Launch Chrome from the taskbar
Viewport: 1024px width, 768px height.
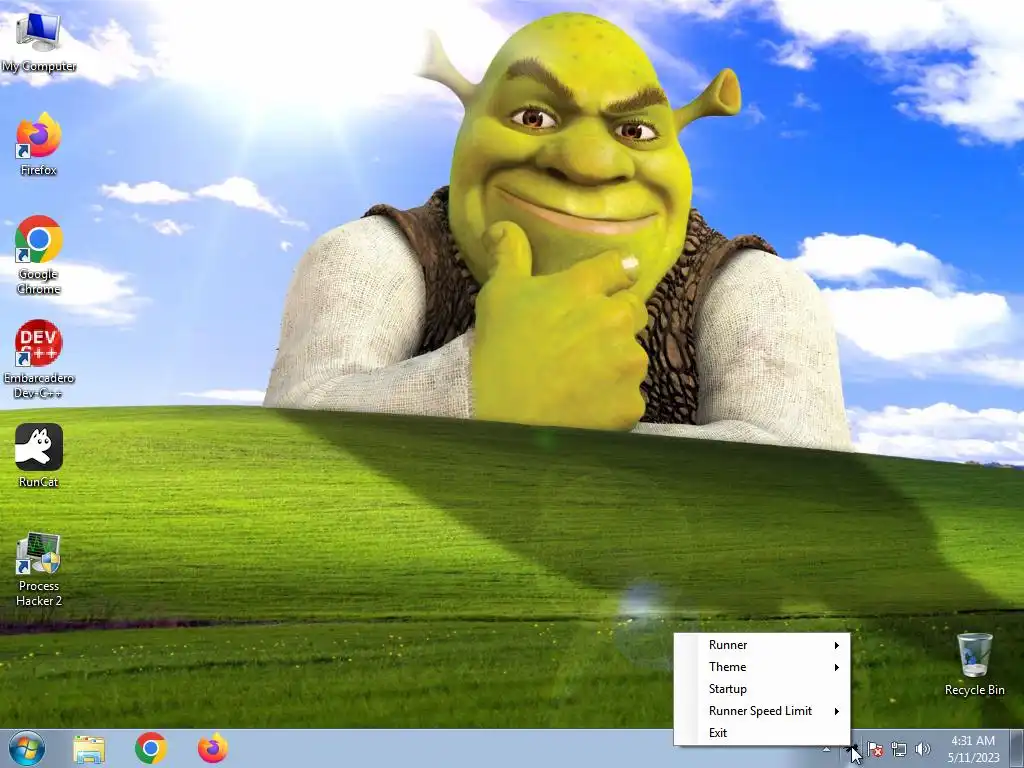tap(151, 749)
